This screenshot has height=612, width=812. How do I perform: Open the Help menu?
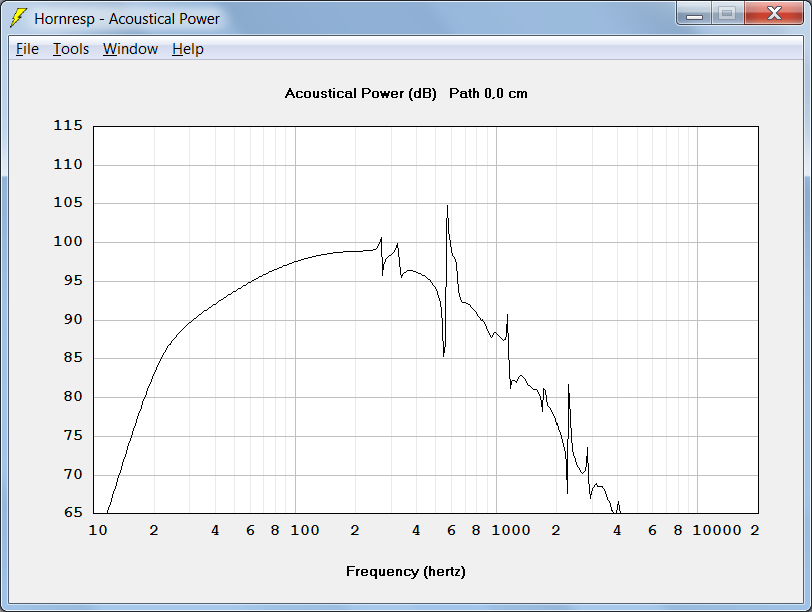pos(187,49)
